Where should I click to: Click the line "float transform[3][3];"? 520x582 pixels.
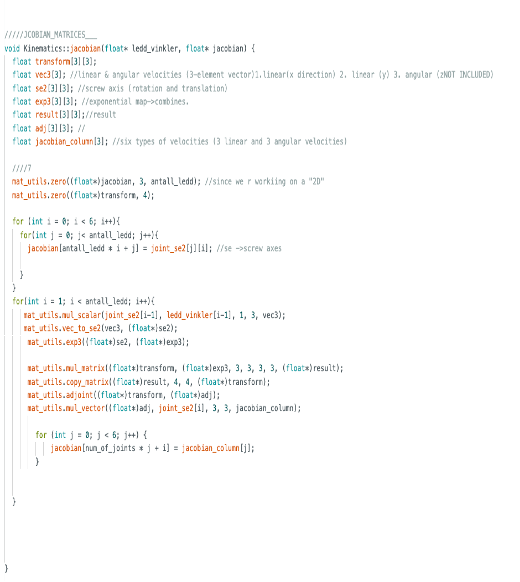pos(54,62)
